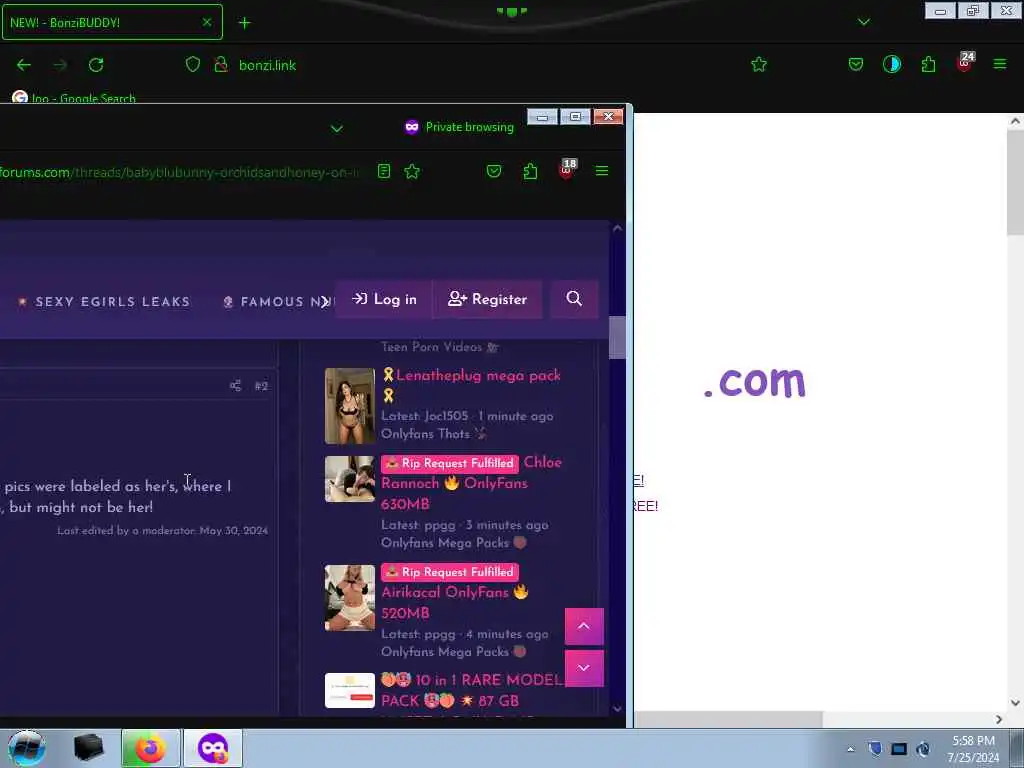Bookmark thread with star in private window

[x=412, y=171]
